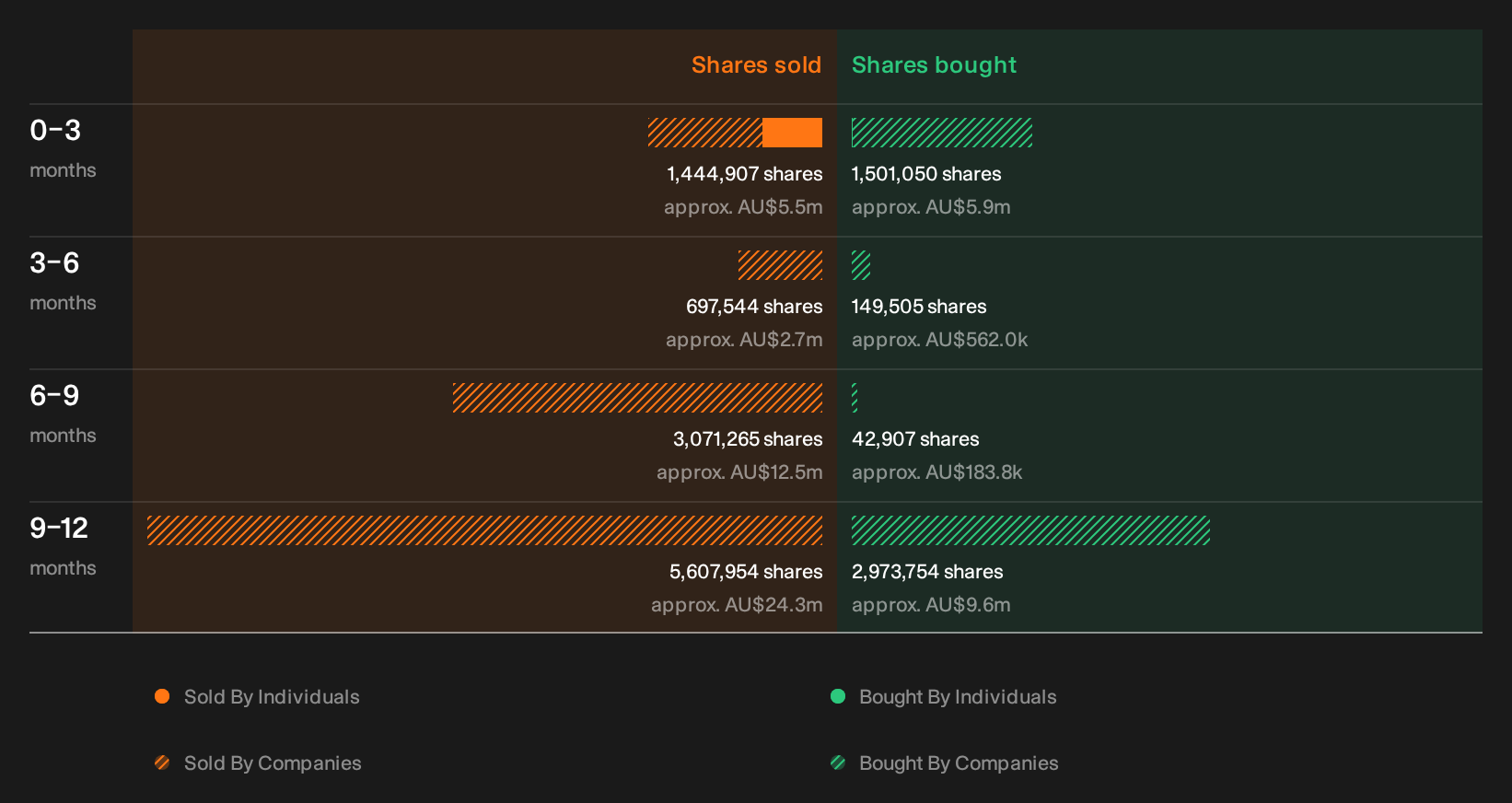Click the 3,071,265 shares sold value
This screenshot has height=803, width=1512.
[748, 439]
